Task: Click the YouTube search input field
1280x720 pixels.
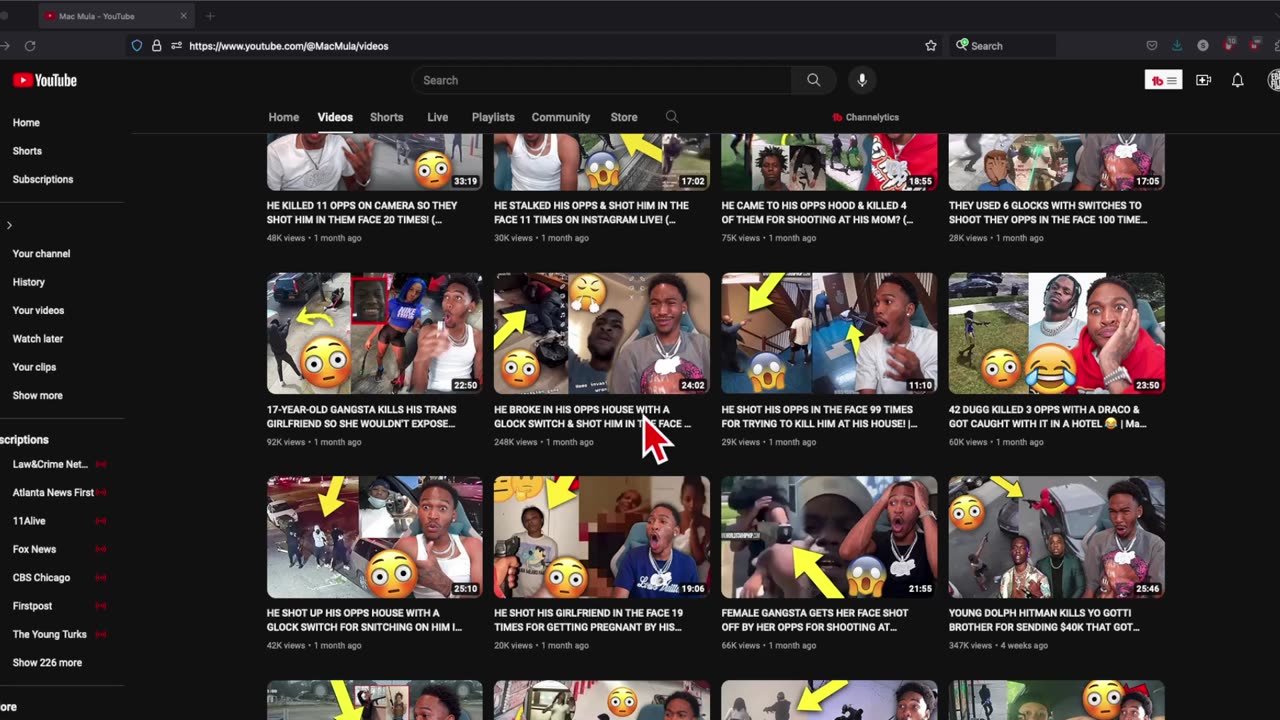Action: (x=601, y=80)
